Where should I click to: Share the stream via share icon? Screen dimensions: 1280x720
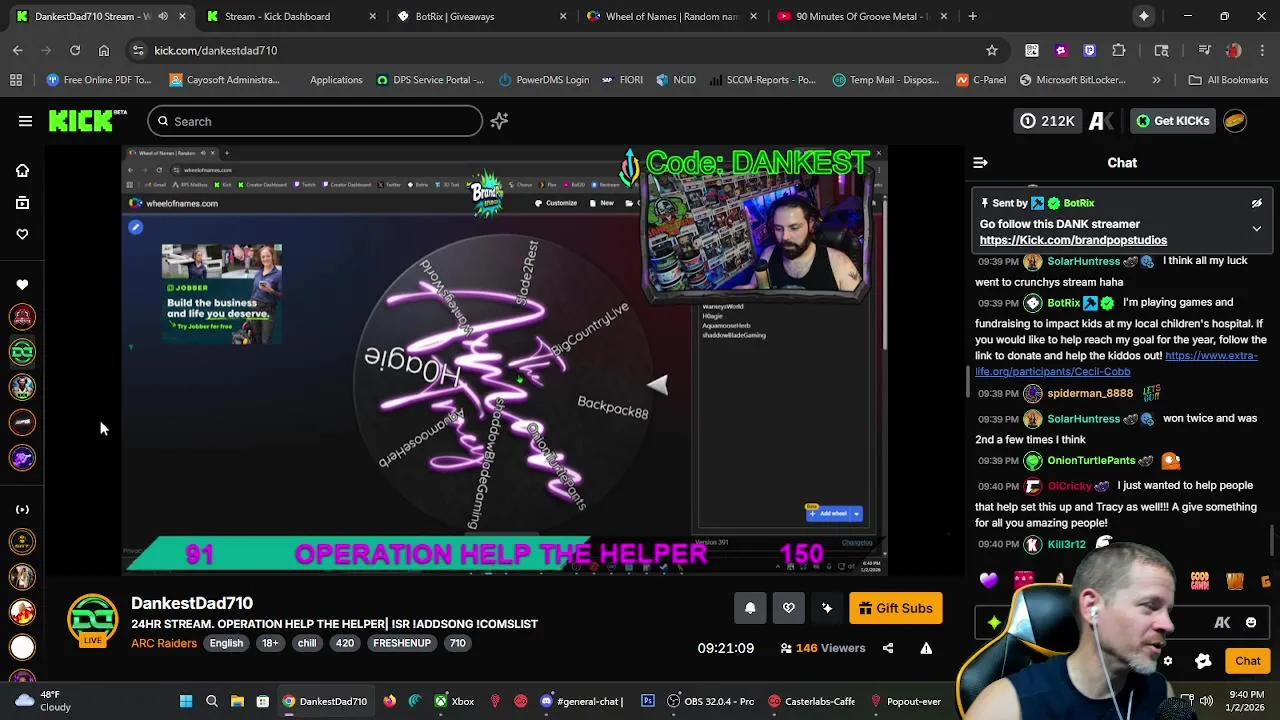coord(888,648)
